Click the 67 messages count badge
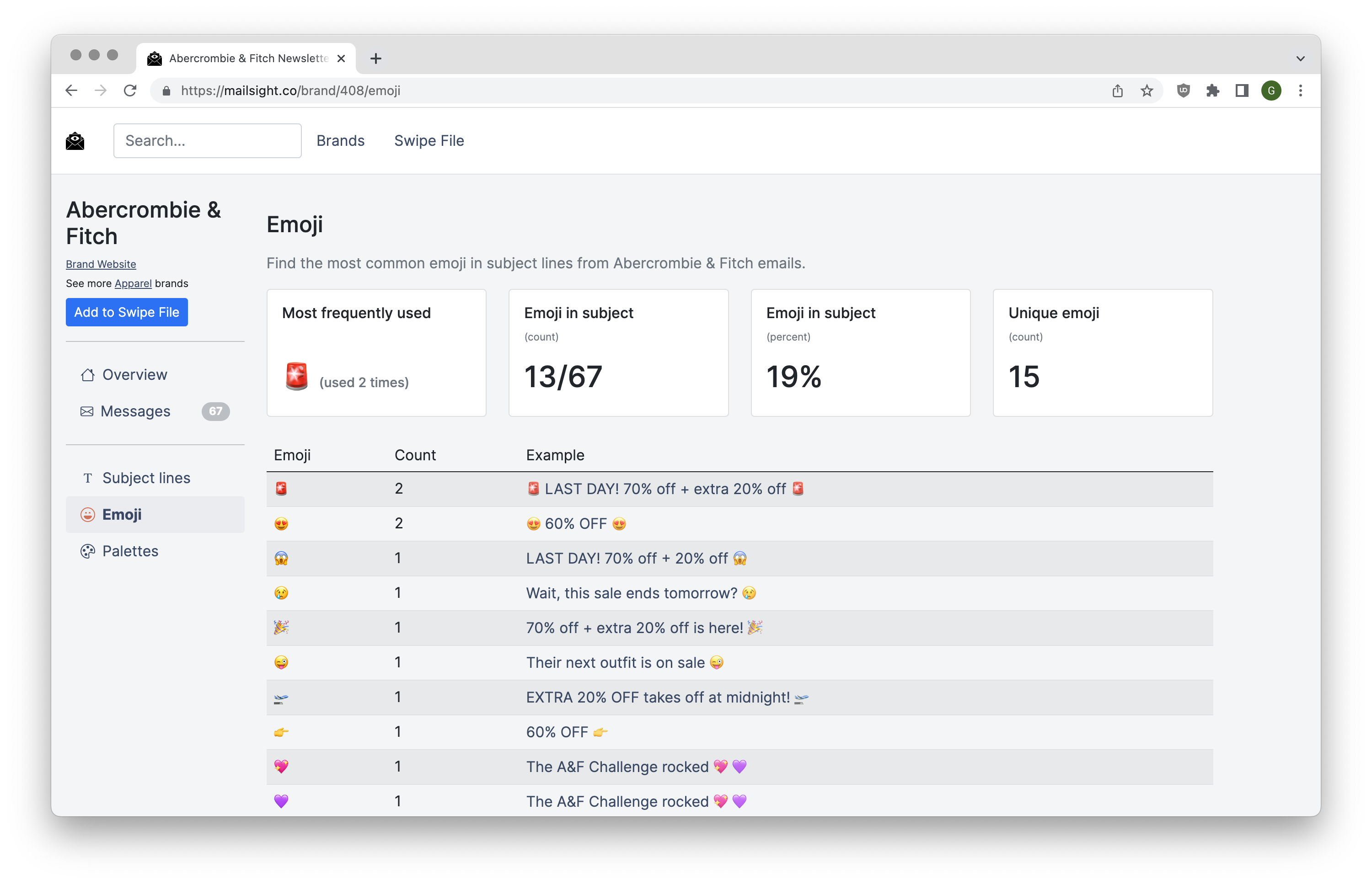The height and width of the screenshot is (884, 1372). [215, 411]
